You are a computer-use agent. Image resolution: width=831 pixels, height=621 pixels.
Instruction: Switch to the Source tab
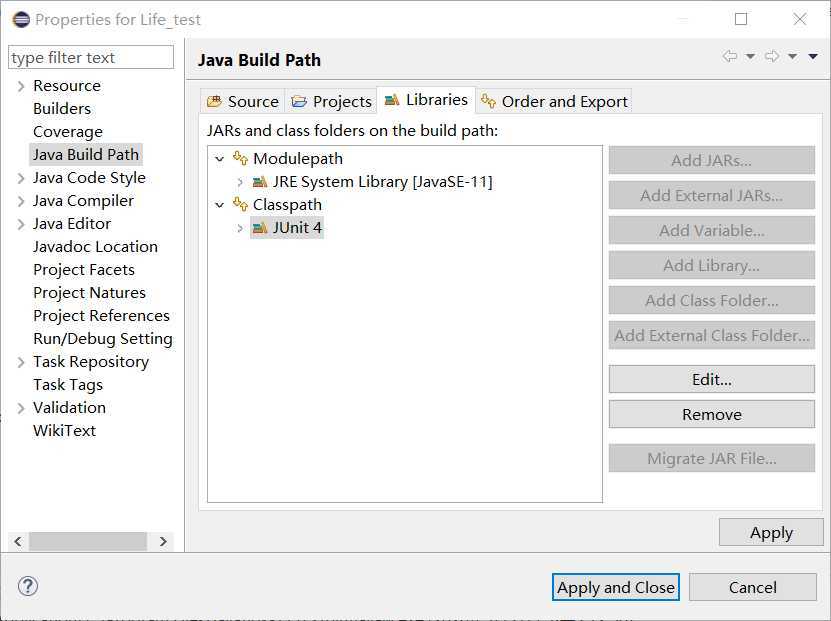point(243,101)
